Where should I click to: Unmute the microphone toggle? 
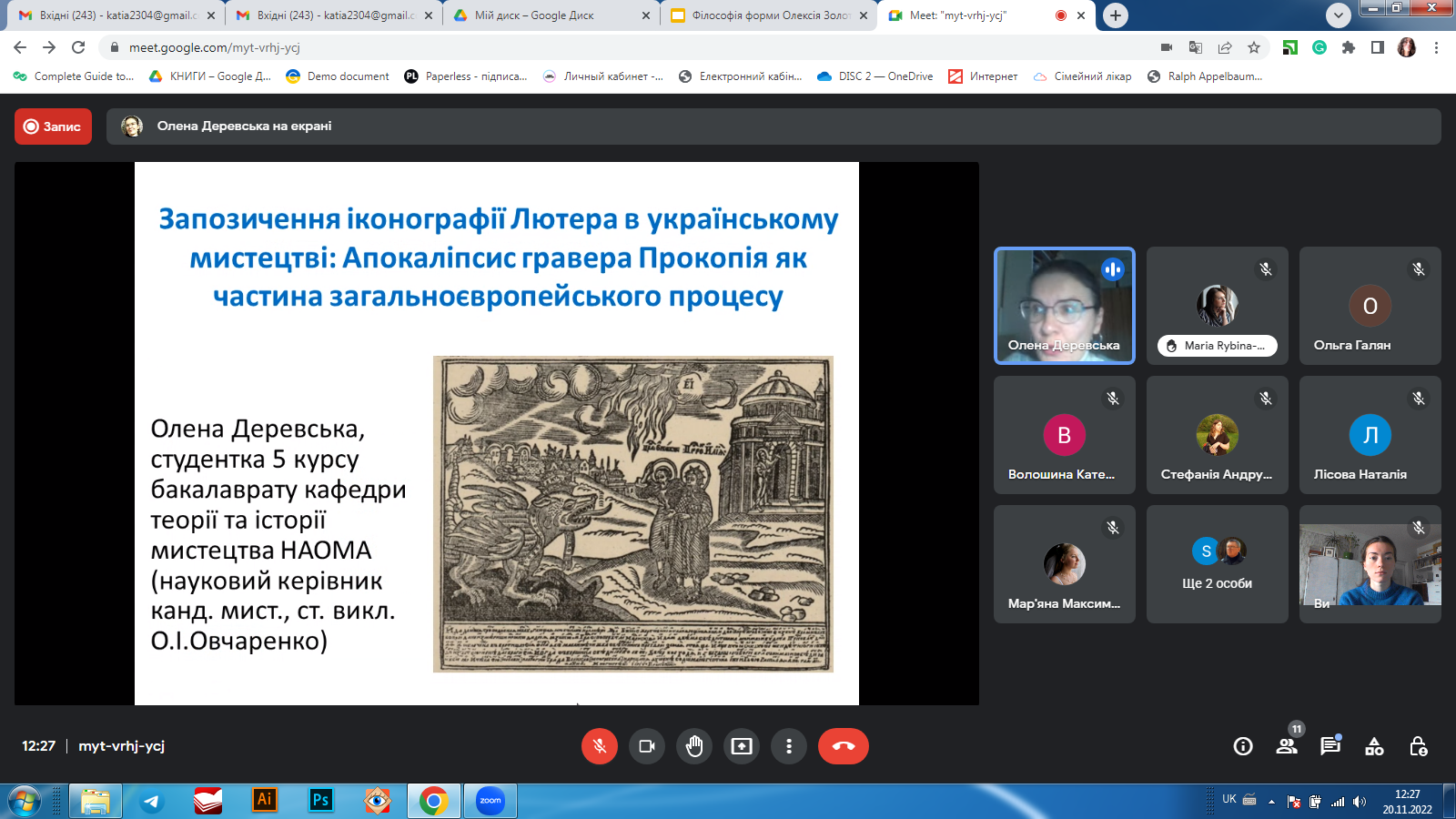tap(600, 746)
